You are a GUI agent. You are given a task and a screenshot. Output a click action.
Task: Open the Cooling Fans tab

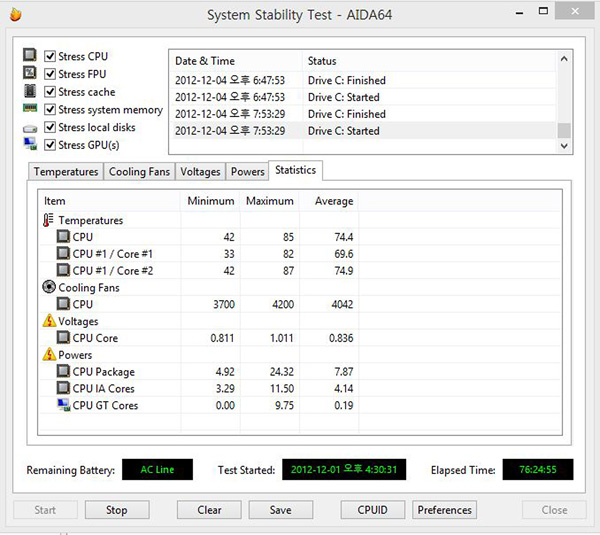point(139,171)
